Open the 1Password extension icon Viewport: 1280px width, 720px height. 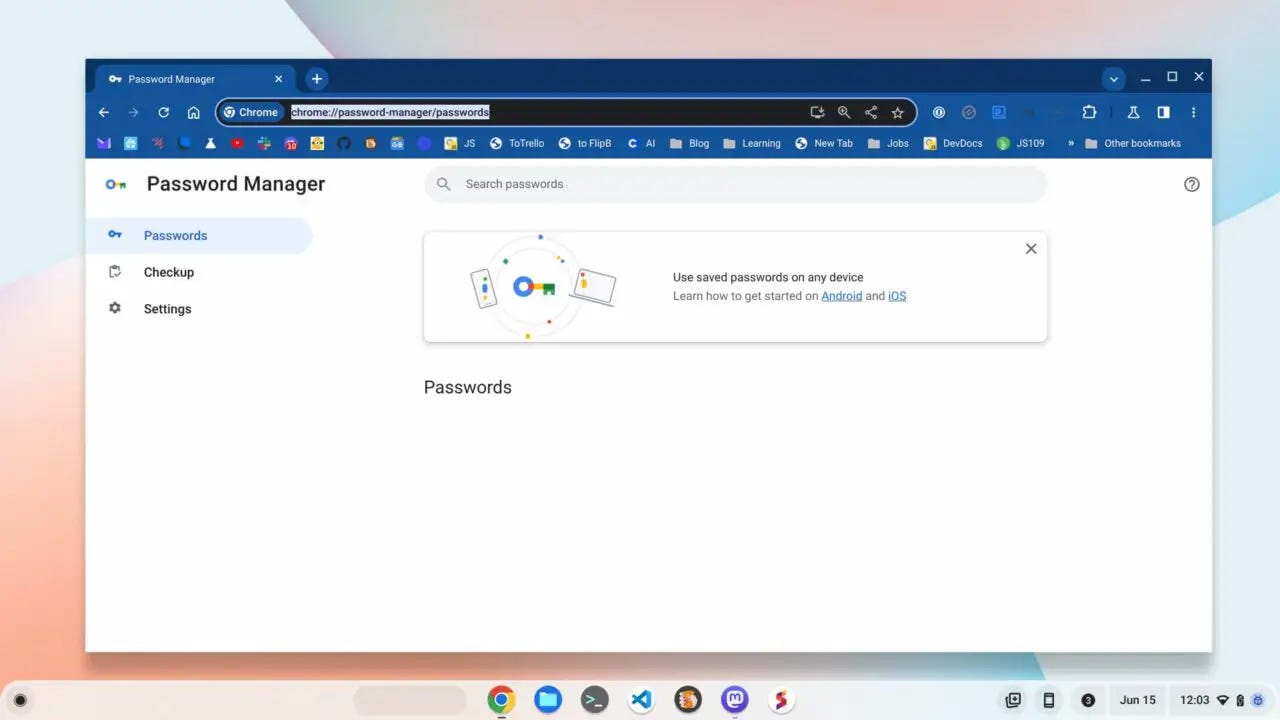938,113
